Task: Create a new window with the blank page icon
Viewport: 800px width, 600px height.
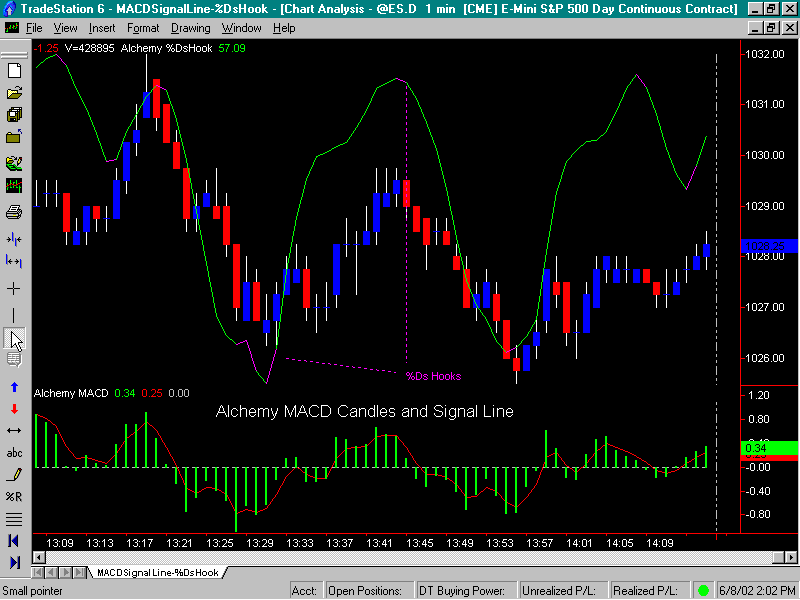Action: coord(14,71)
